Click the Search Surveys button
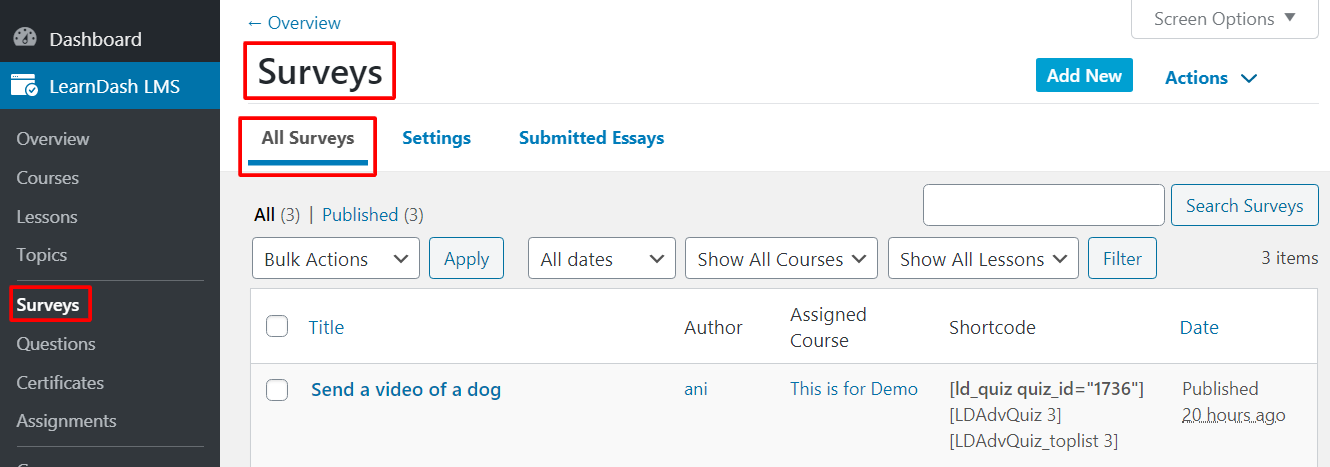1330x467 pixels. pos(1244,205)
